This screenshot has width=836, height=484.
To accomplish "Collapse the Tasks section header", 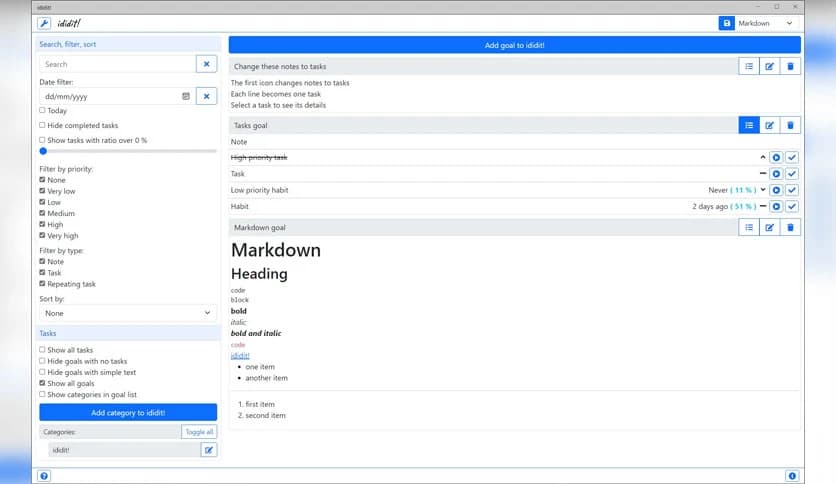I will (128, 333).
